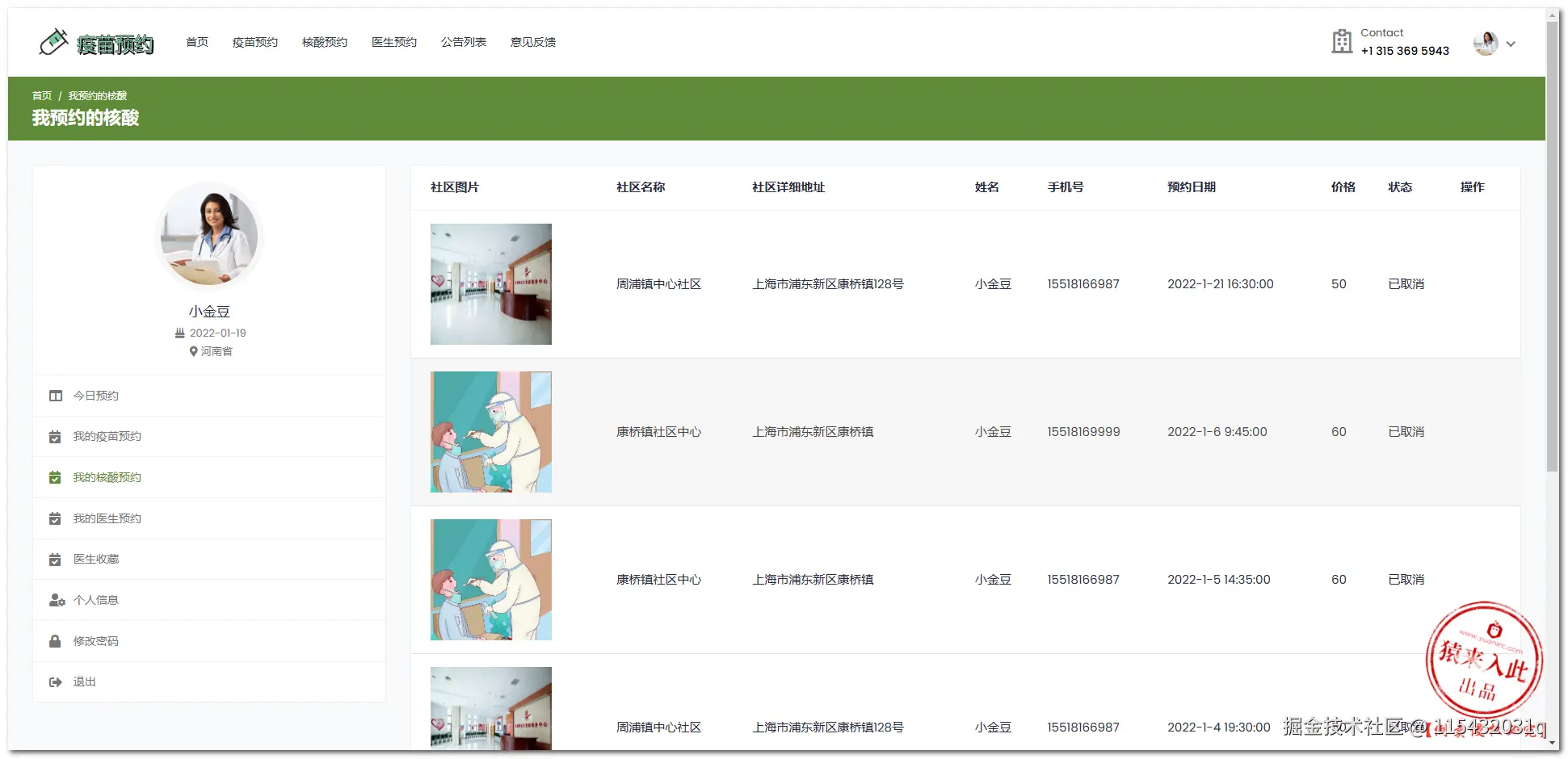This screenshot has width=1568, height=759.
Task: Select 退出 in the sidebar
Action: pos(209,682)
